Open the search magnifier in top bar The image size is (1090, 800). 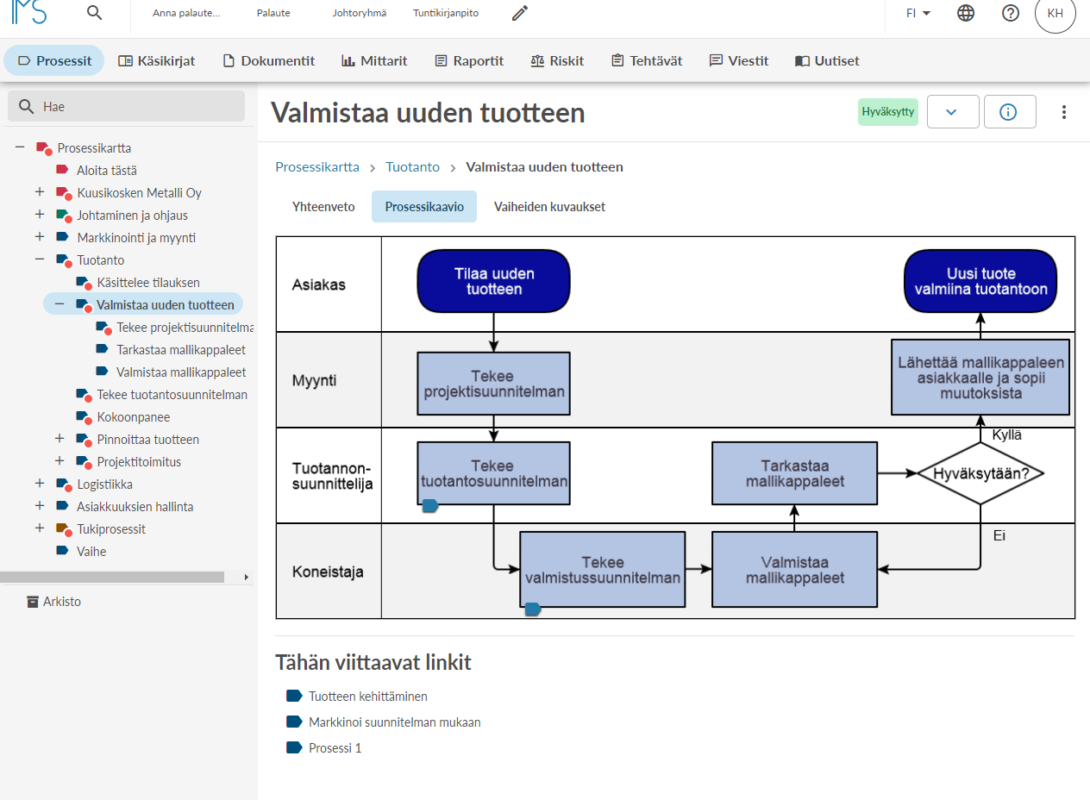tap(95, 13)
